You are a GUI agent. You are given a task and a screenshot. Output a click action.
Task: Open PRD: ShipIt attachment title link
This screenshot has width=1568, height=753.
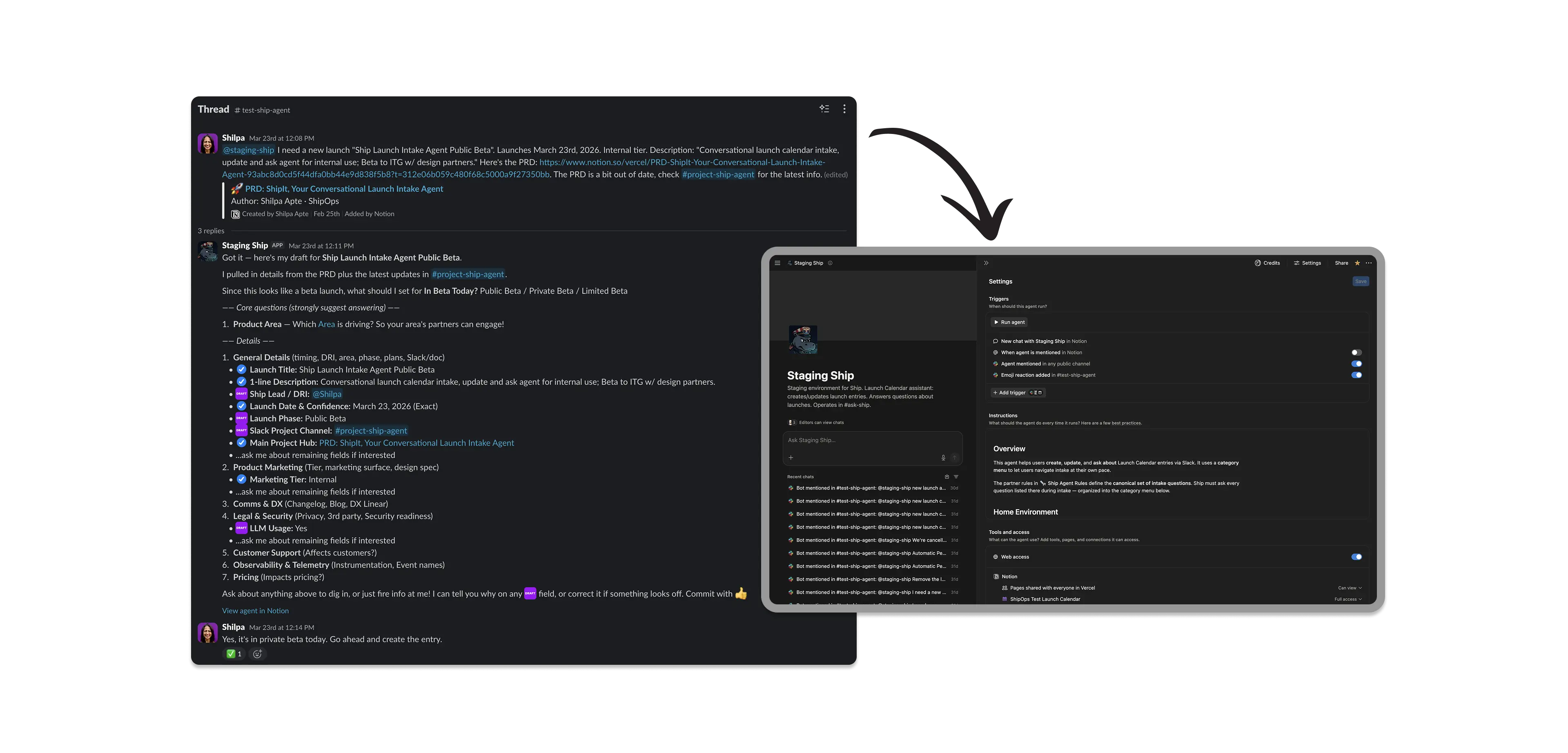click(344, 189)
